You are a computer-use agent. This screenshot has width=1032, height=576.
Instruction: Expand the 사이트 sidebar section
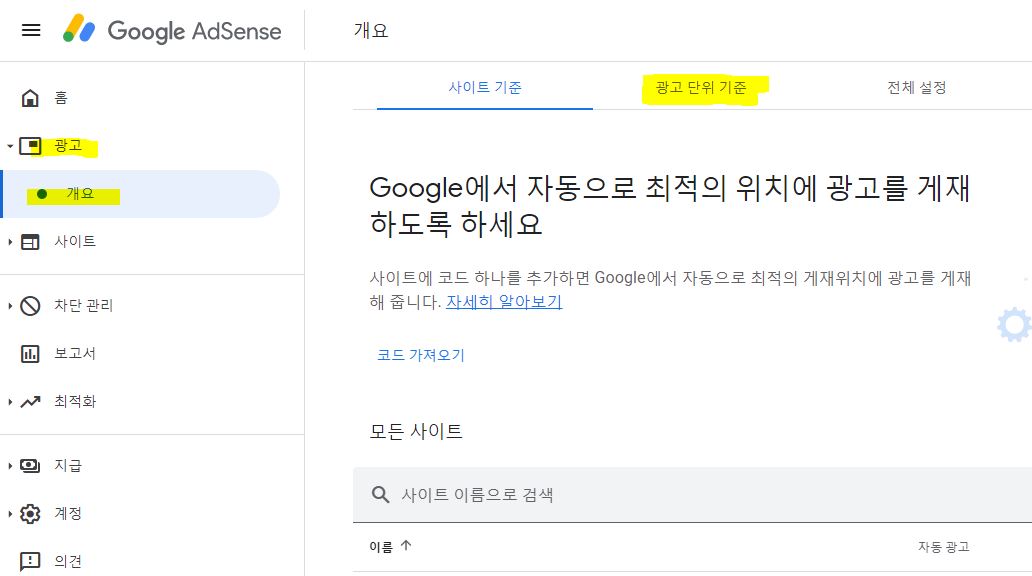[x=10, y=242]
